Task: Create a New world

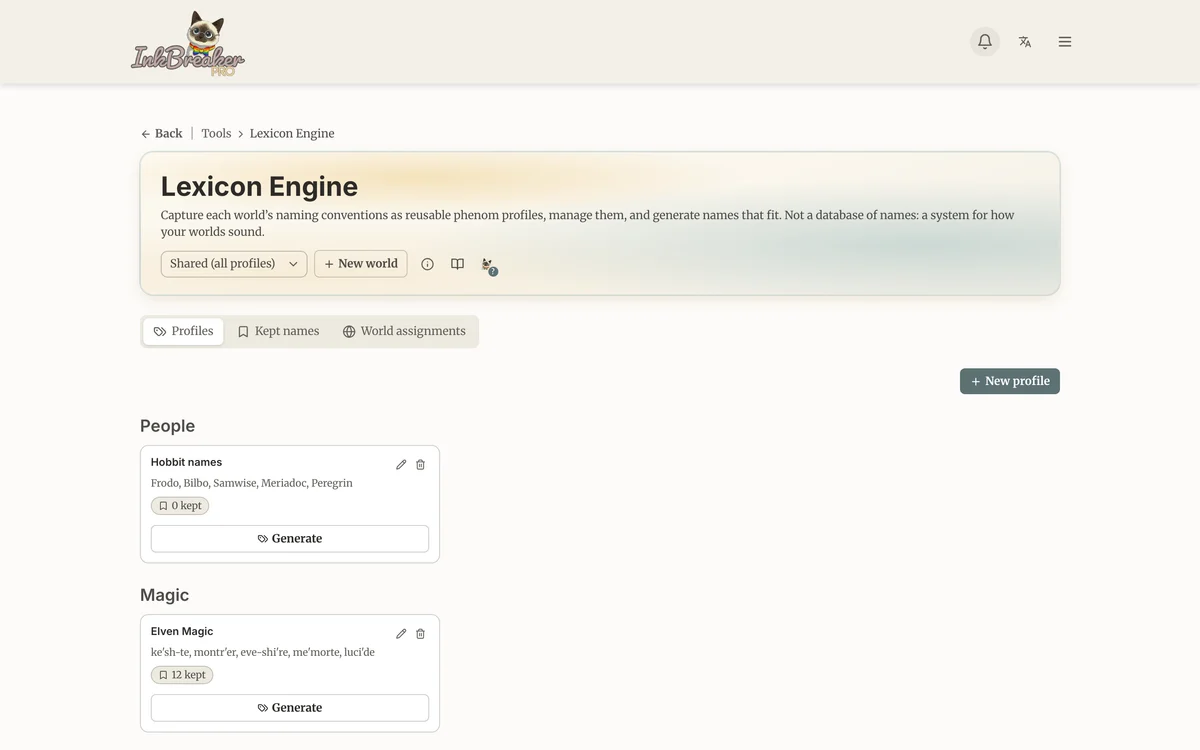Action: 361,264
